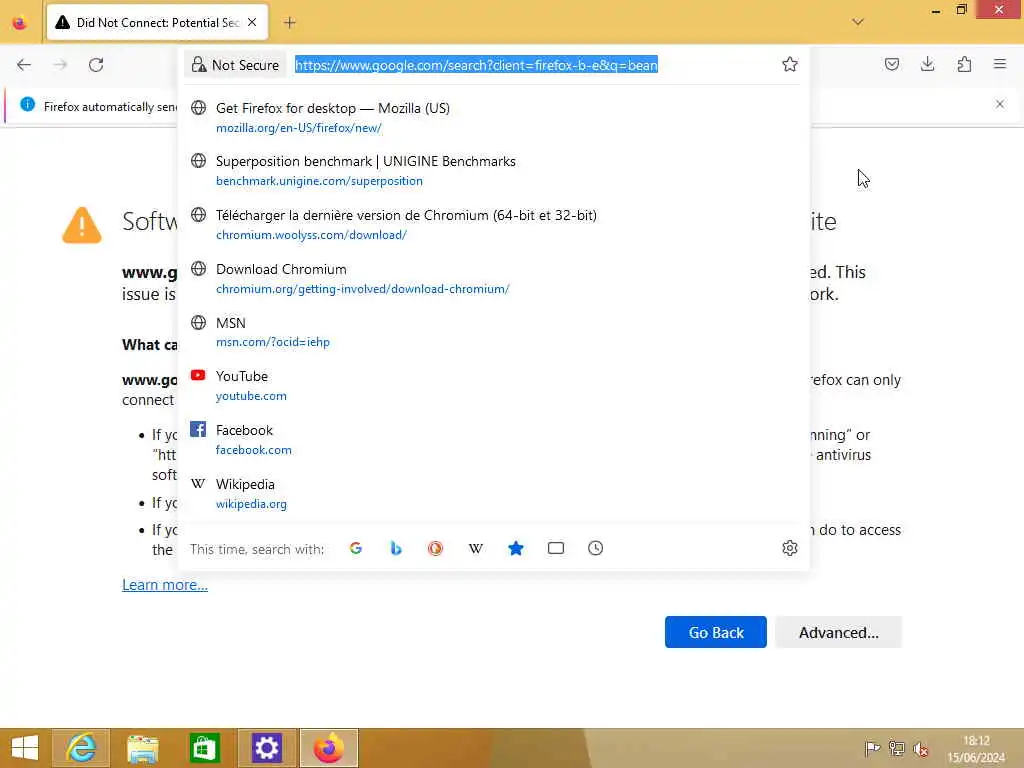Open the Extensions puzzle icon
The height and width of the screenshot is (768, 1024).
tap(964, 64)
